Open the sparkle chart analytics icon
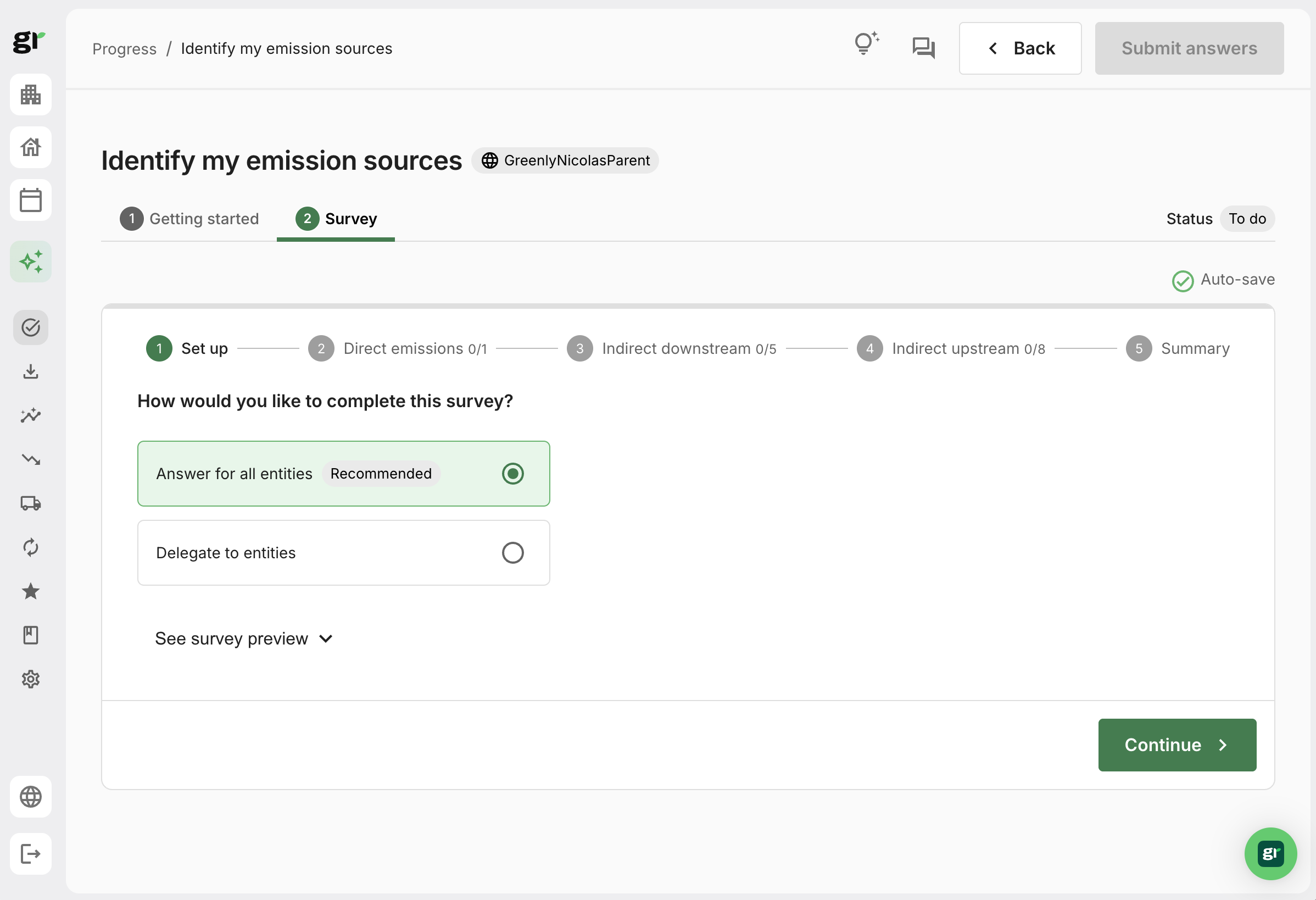 click(31, 416)
